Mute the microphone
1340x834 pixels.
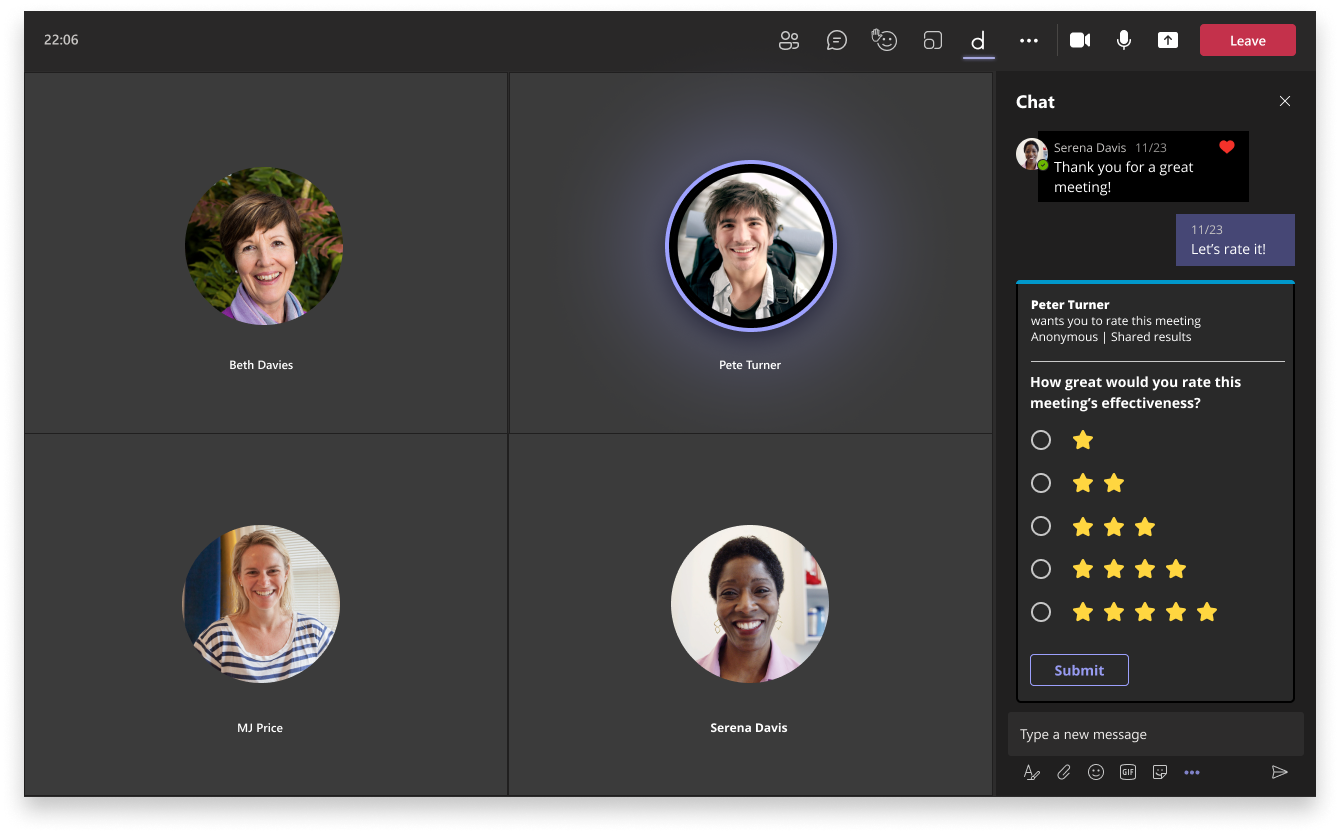click(x=1124, y=41)
